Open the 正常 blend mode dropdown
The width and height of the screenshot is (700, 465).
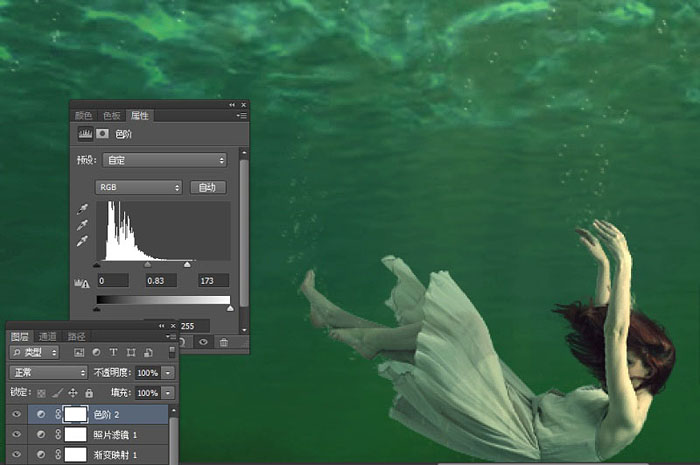[x=48, y=372]
